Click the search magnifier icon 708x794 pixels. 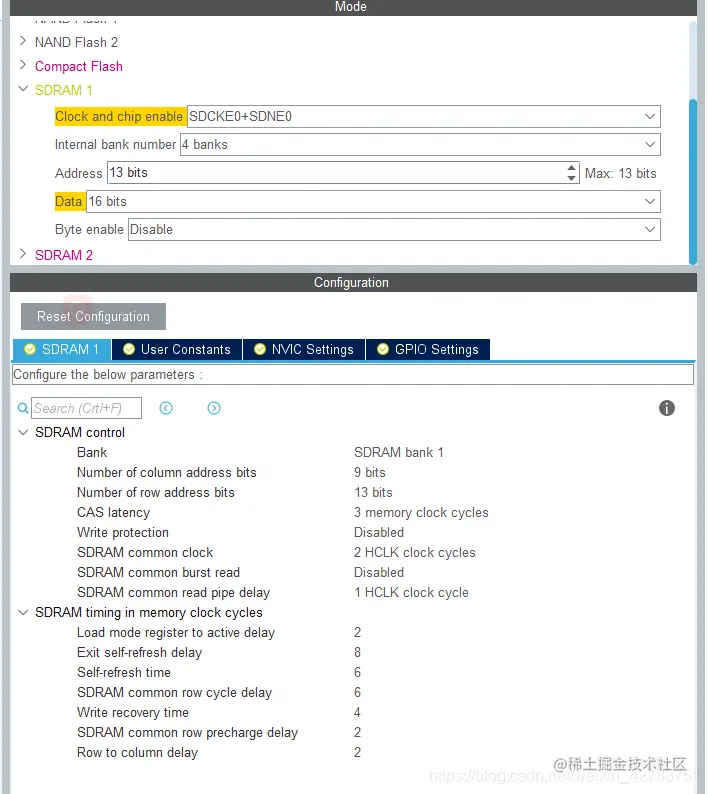tap(23, 408)
